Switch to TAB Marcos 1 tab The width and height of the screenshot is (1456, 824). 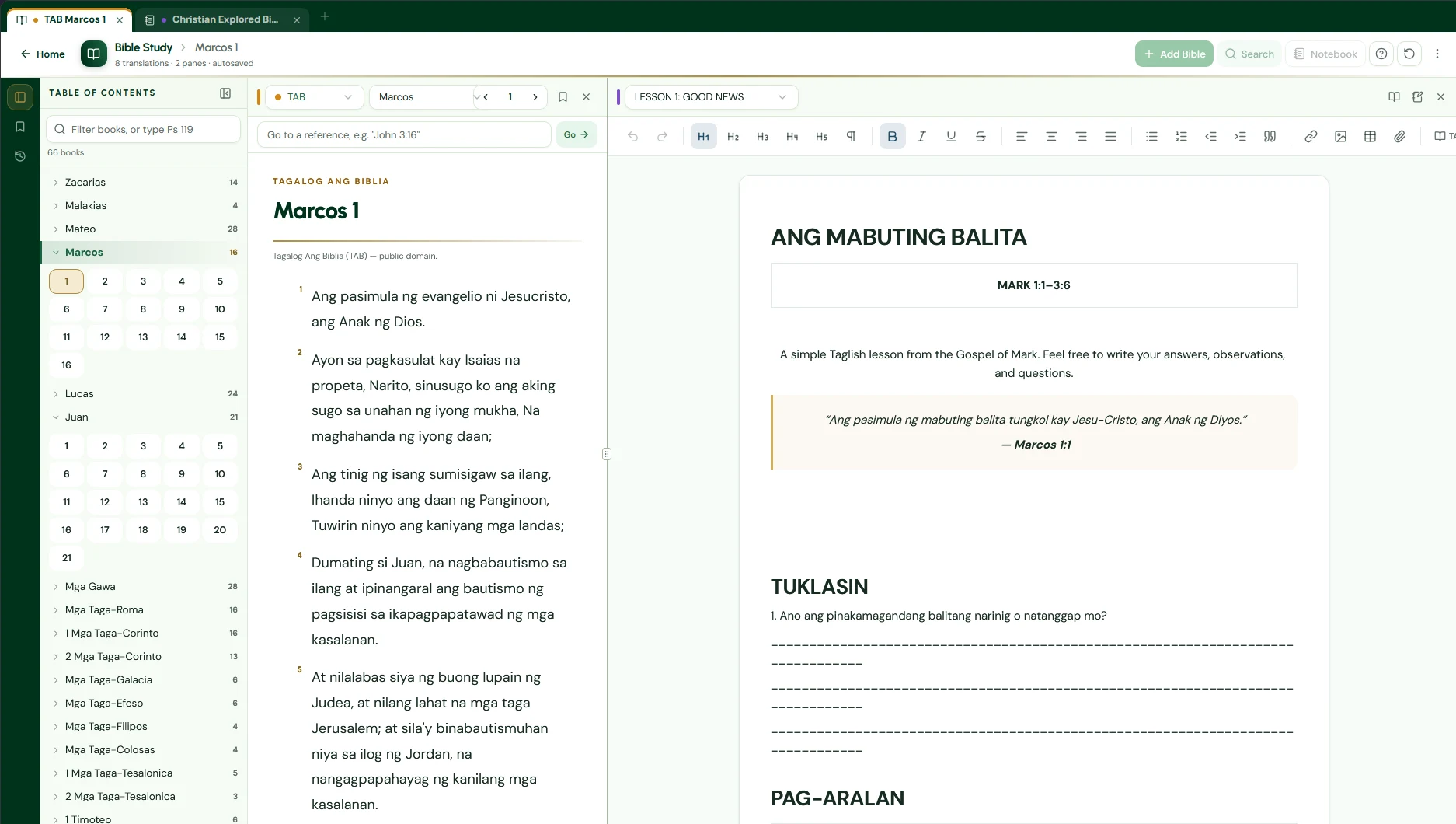70,19
